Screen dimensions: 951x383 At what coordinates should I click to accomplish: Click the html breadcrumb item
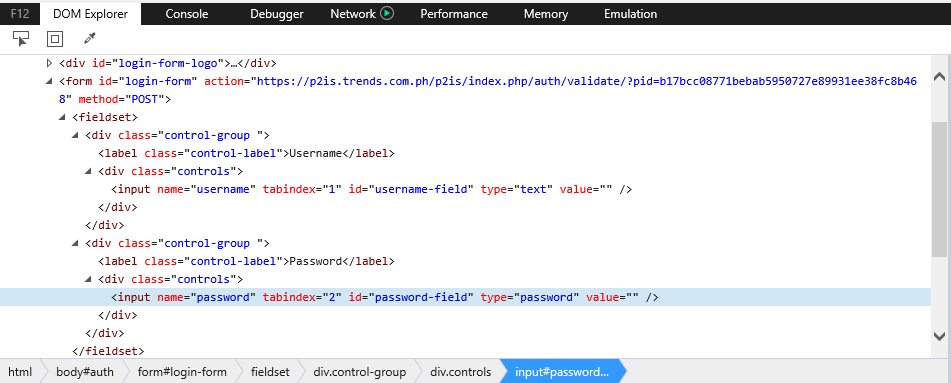click(20, 371)
